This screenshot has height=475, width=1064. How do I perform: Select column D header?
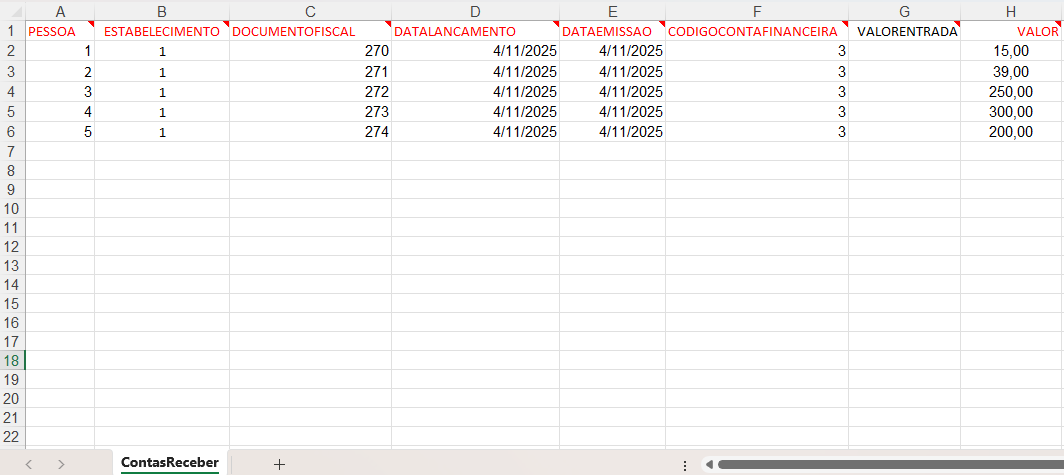(x=475, y=11)
